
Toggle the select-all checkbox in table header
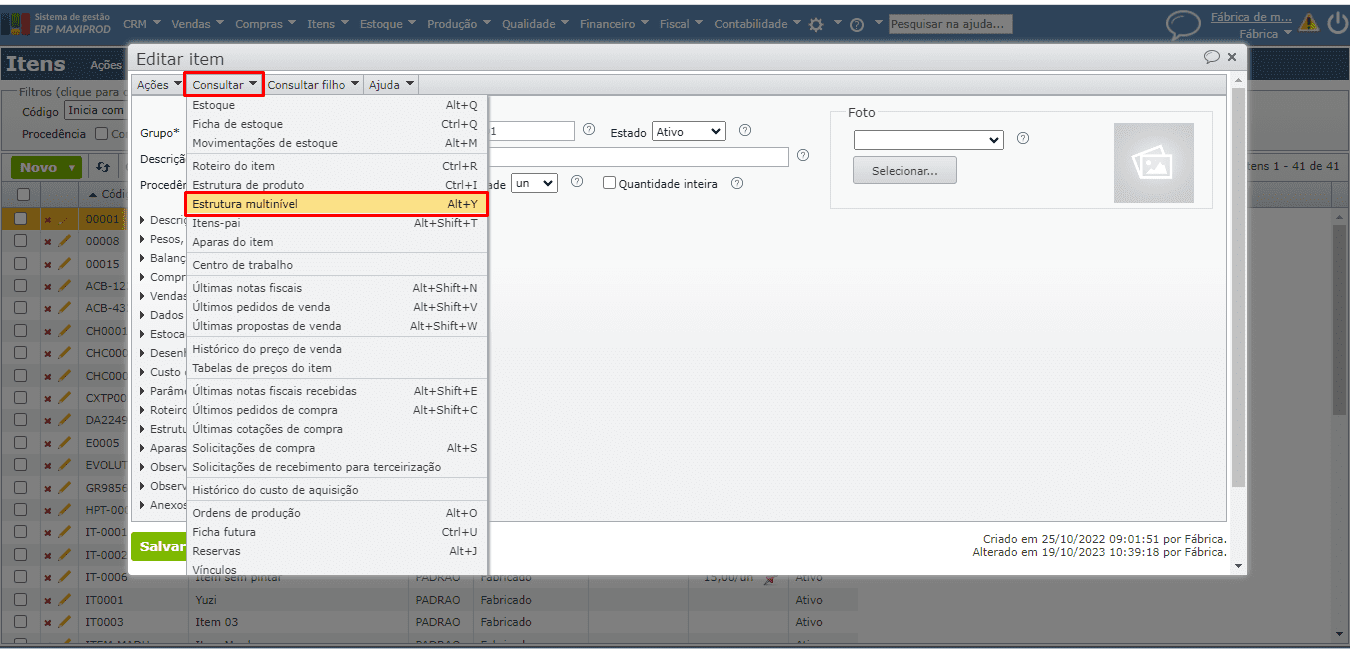[x=22, y=194]
